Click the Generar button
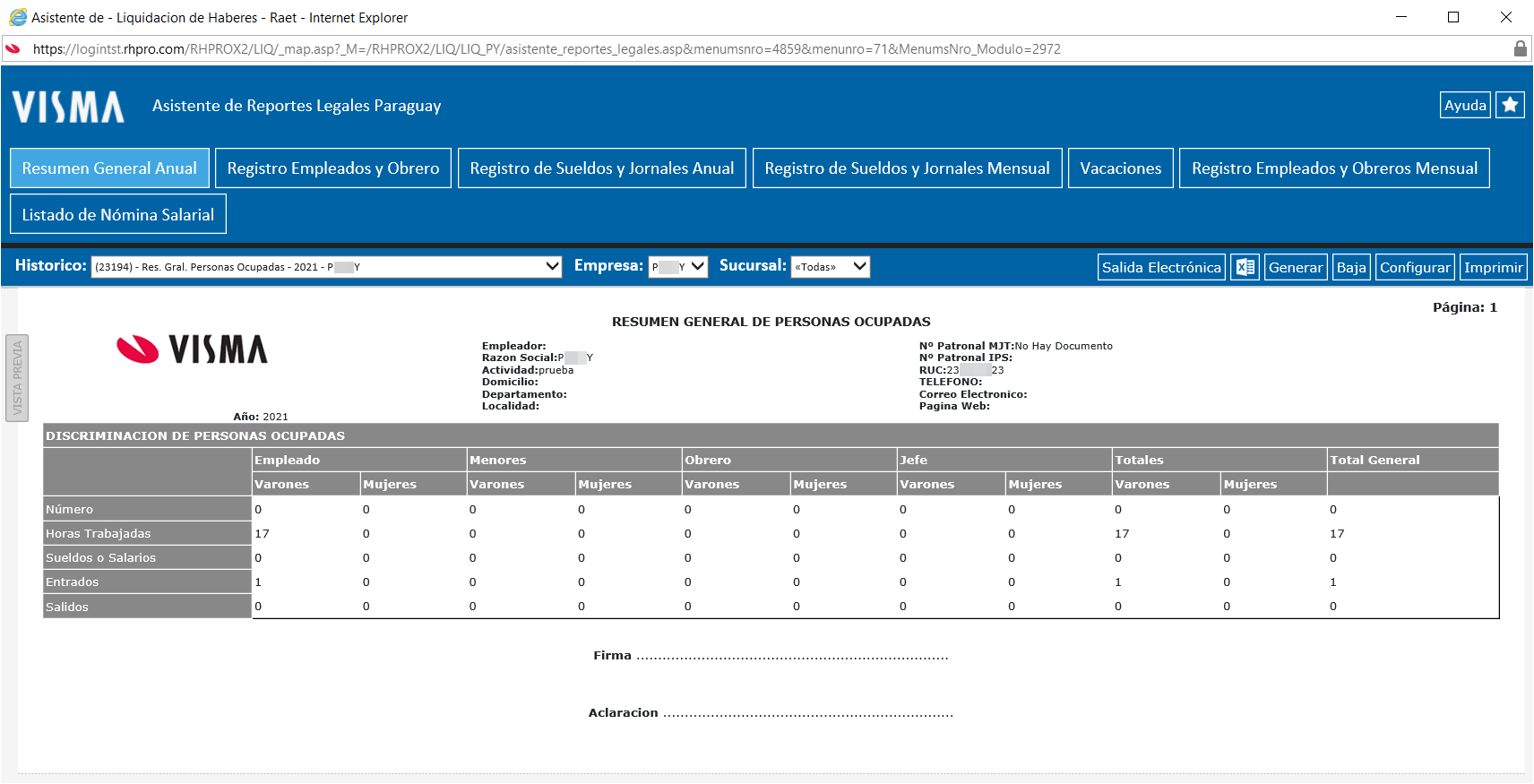This screenshot has height=784, width=1534. pos(1296,267)
